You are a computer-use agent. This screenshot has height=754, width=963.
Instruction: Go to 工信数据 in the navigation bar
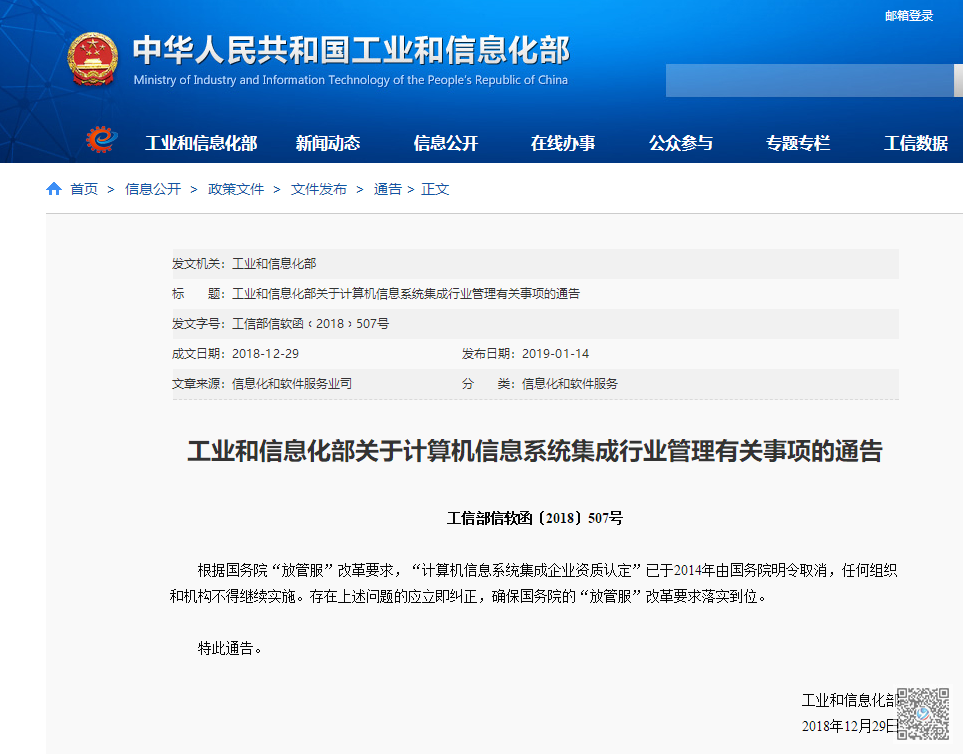pyautogui.click(x=915, y=143)
